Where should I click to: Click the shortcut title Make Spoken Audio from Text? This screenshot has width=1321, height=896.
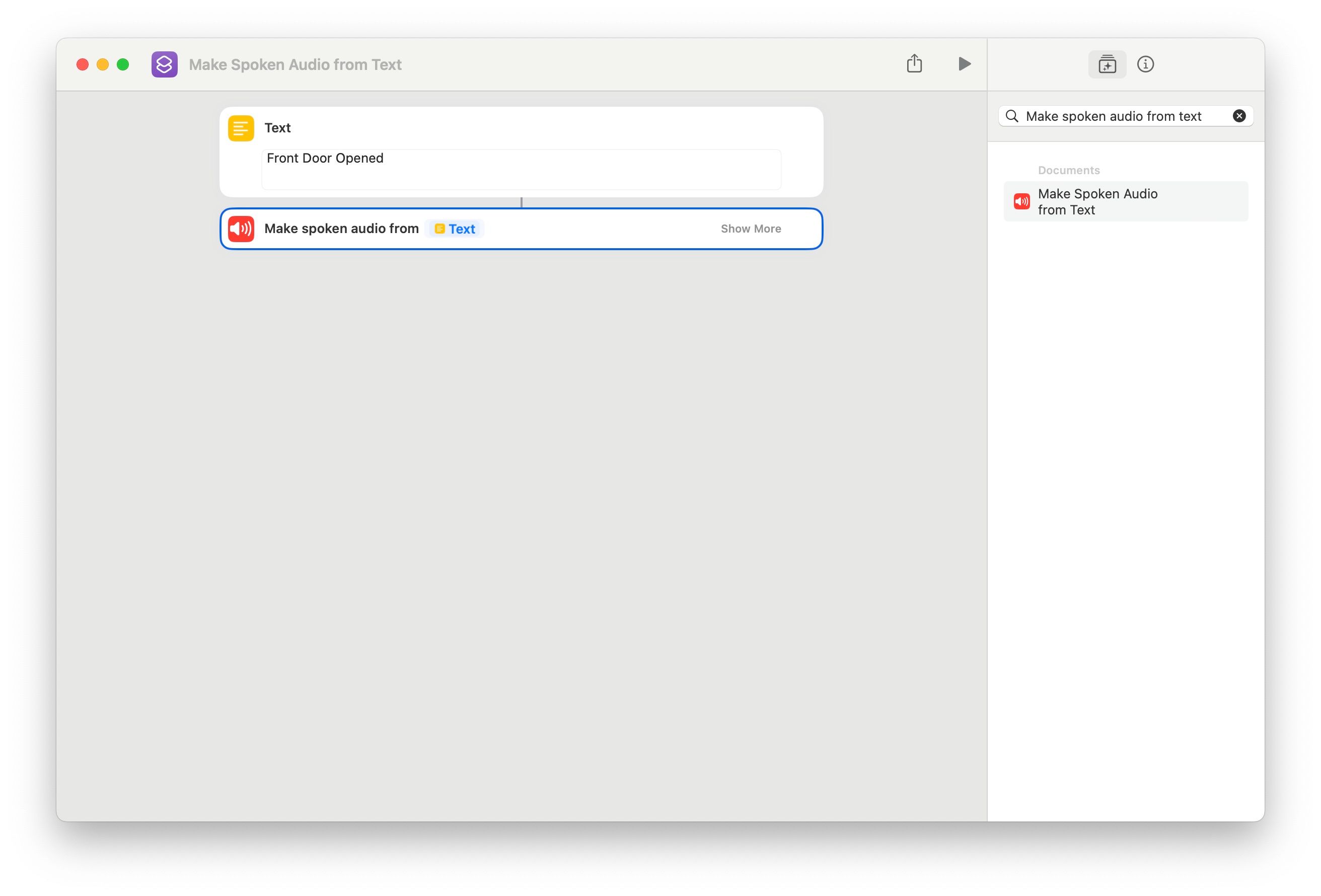(295, 64)
